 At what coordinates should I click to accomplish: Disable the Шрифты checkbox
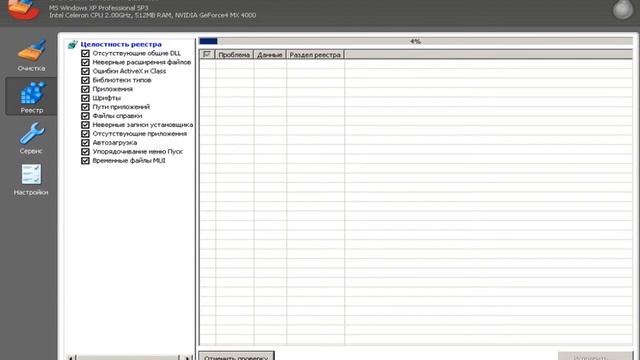(85, 98)
